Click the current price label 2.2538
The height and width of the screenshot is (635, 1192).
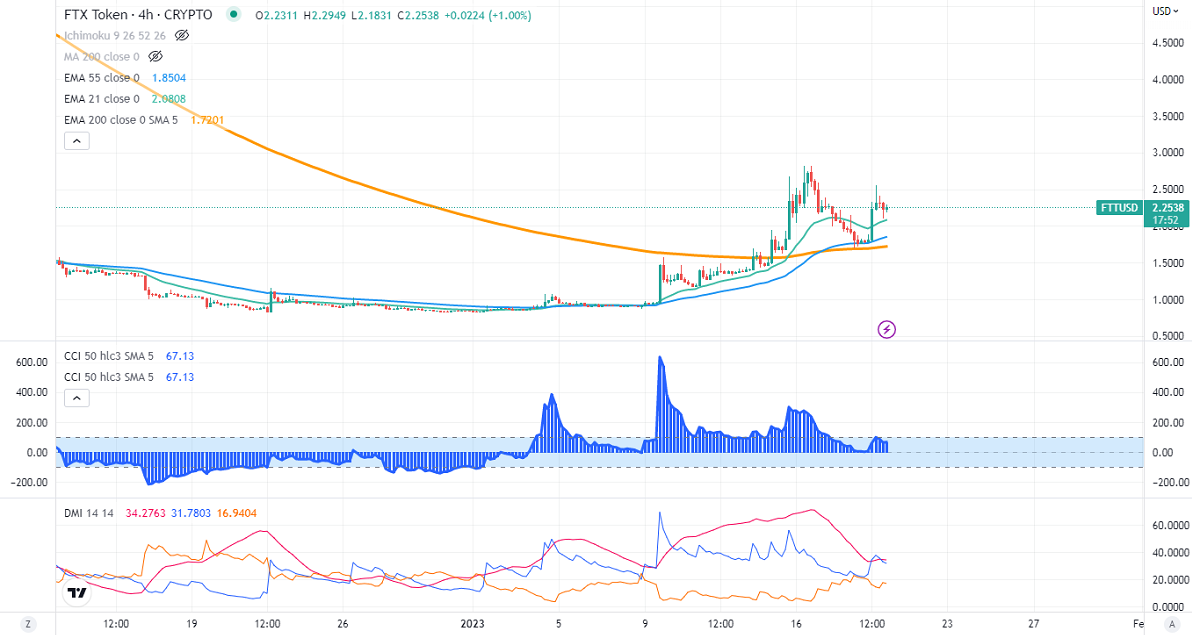tap(1167, 208)
